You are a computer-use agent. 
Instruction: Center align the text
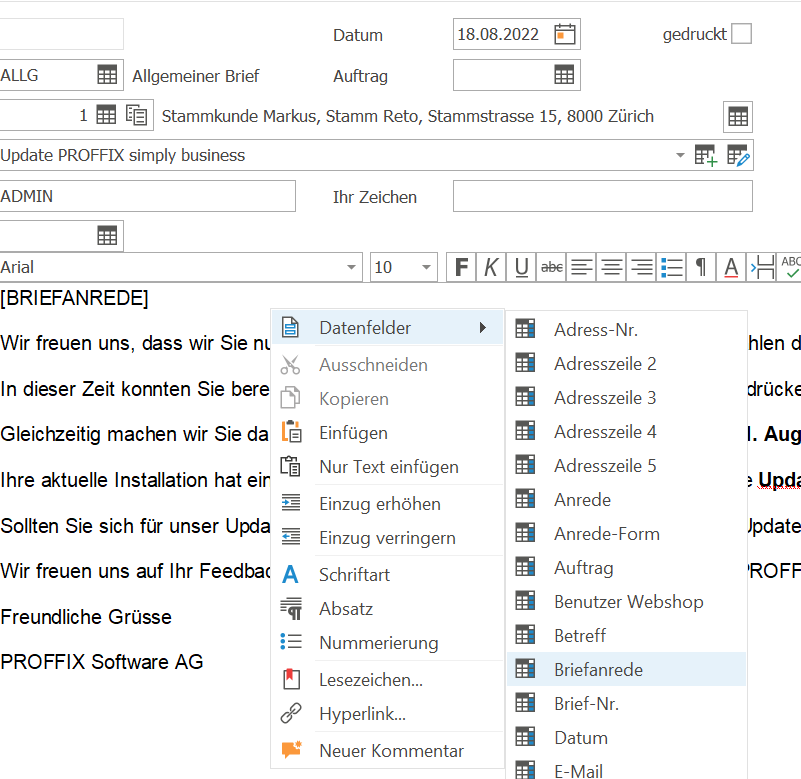pyautogui.click(x=611, y=267)
